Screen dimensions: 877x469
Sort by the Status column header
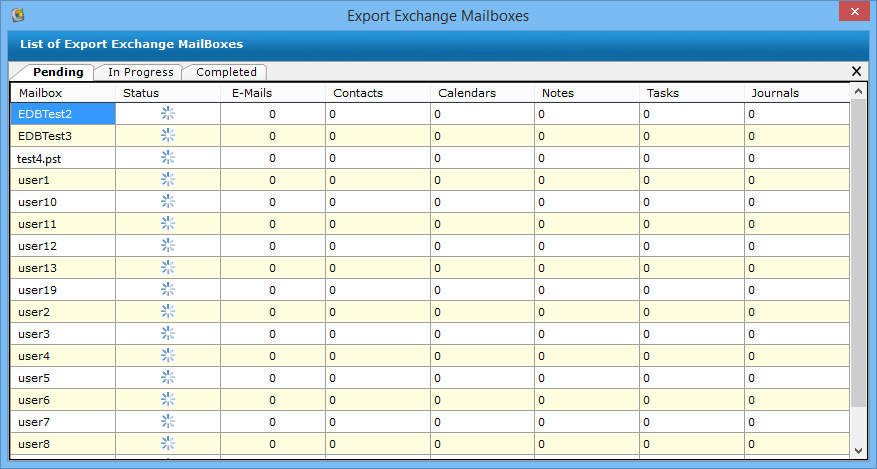pos(168,93)
